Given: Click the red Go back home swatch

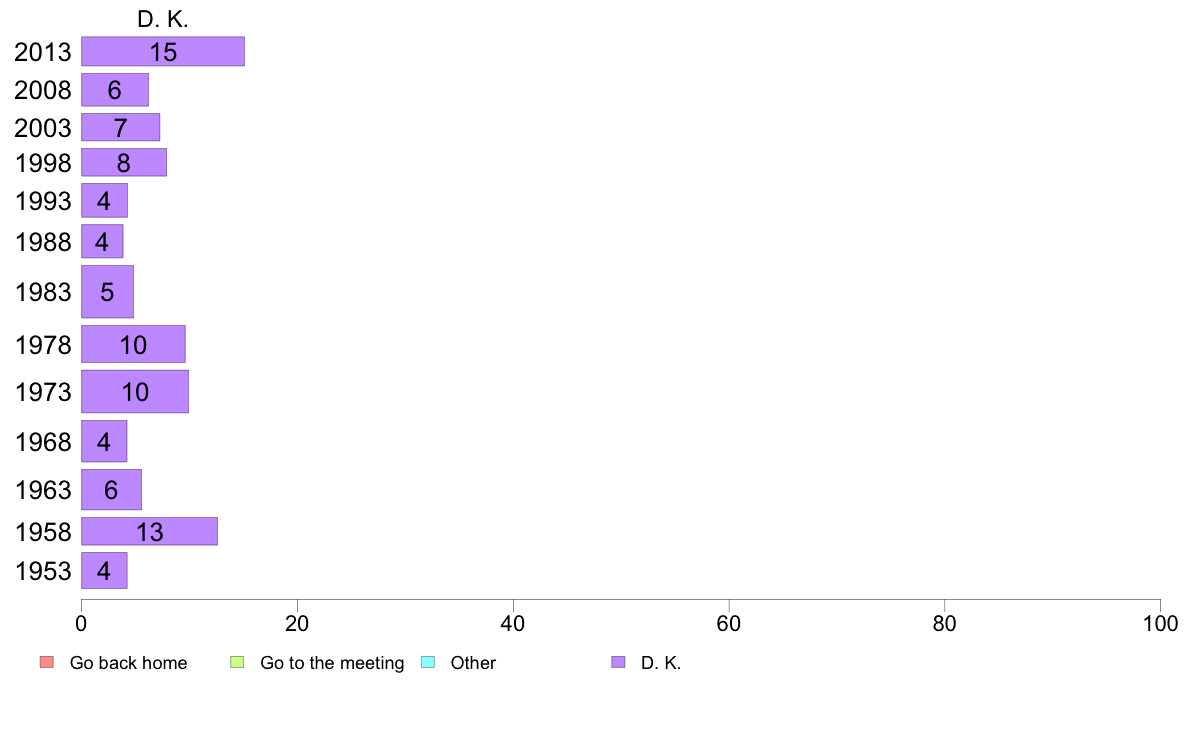Looking at the screenshot, I should tap(47, 662).
